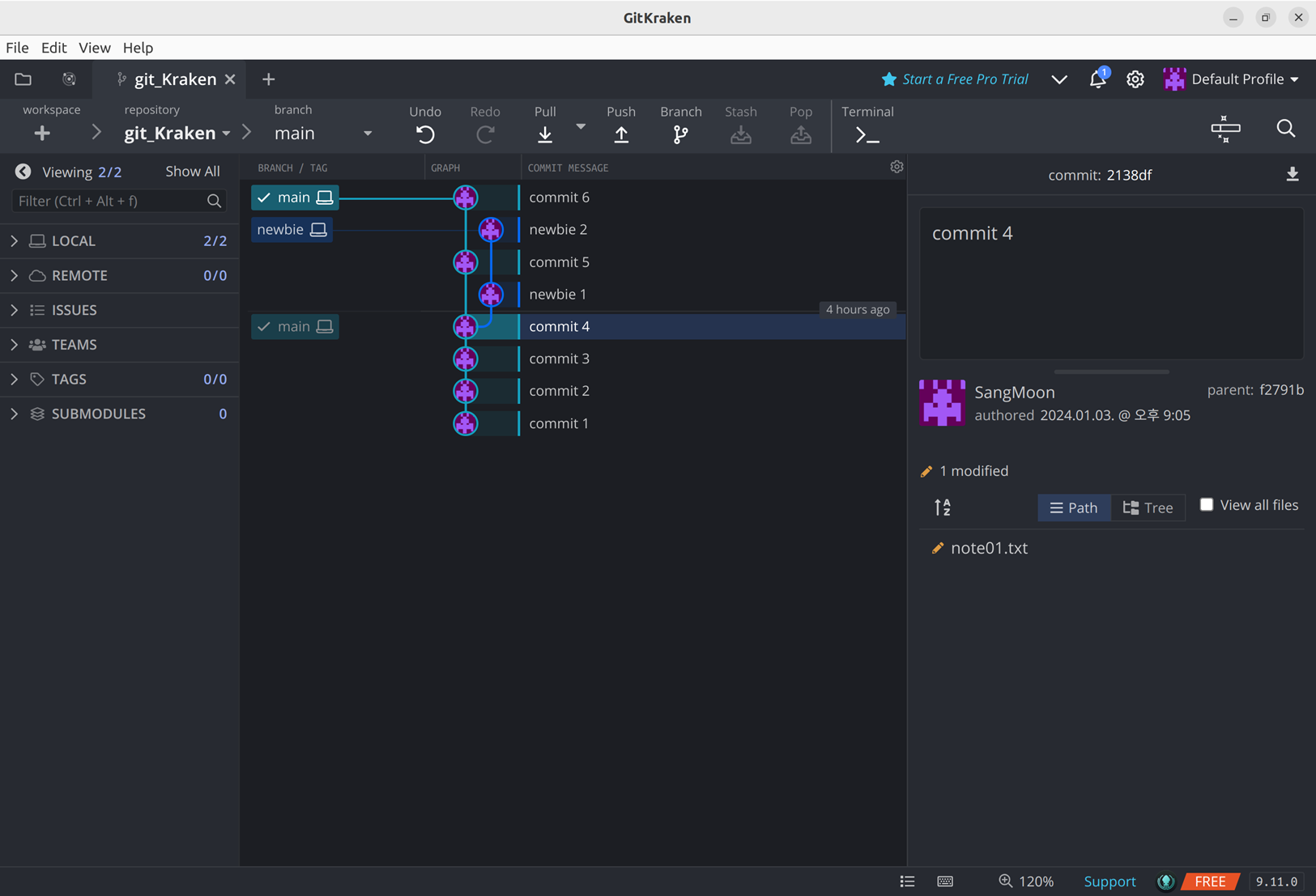Push commits with the Push icon

click(x=621, y=134)
